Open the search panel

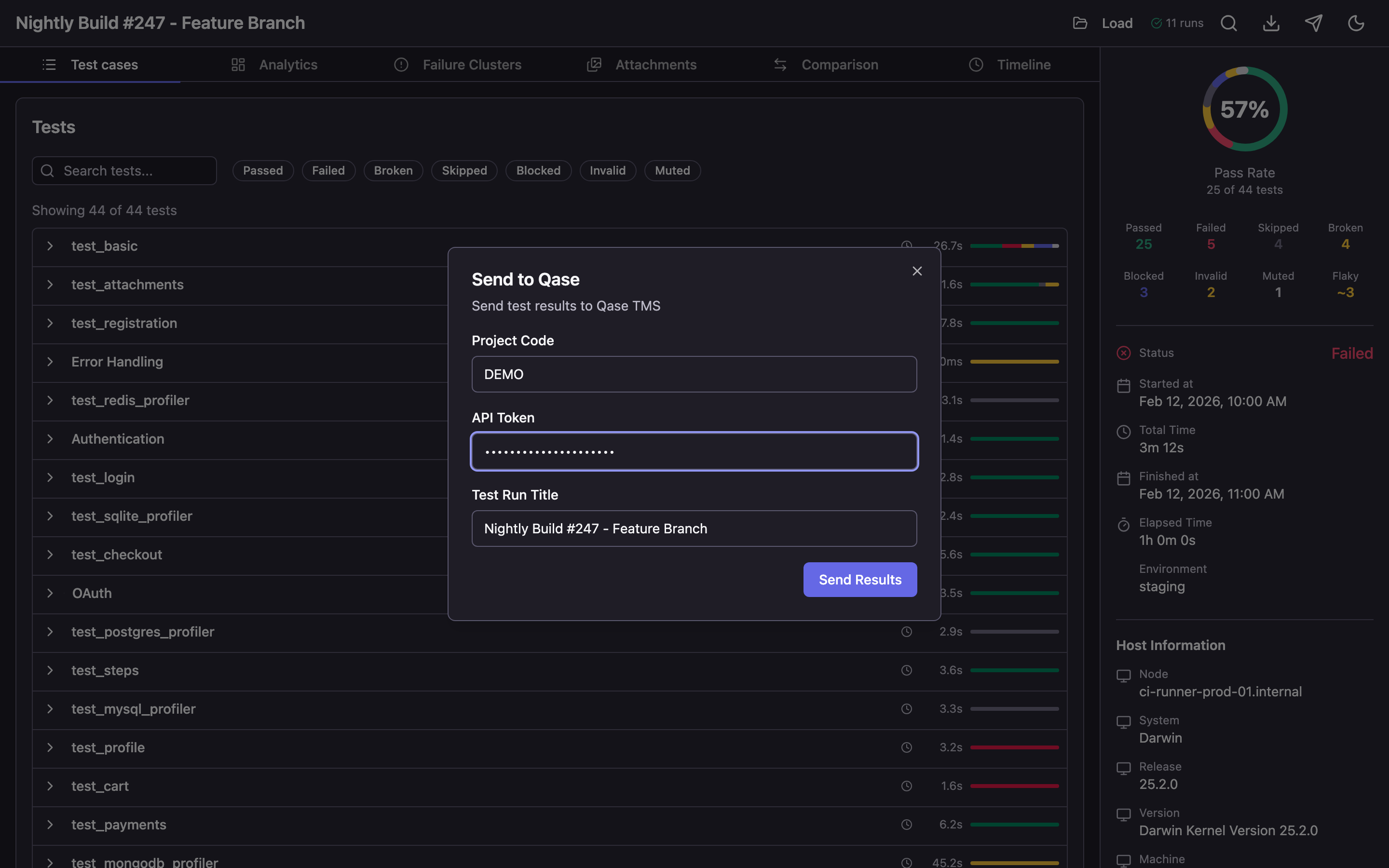[1229, 23]
